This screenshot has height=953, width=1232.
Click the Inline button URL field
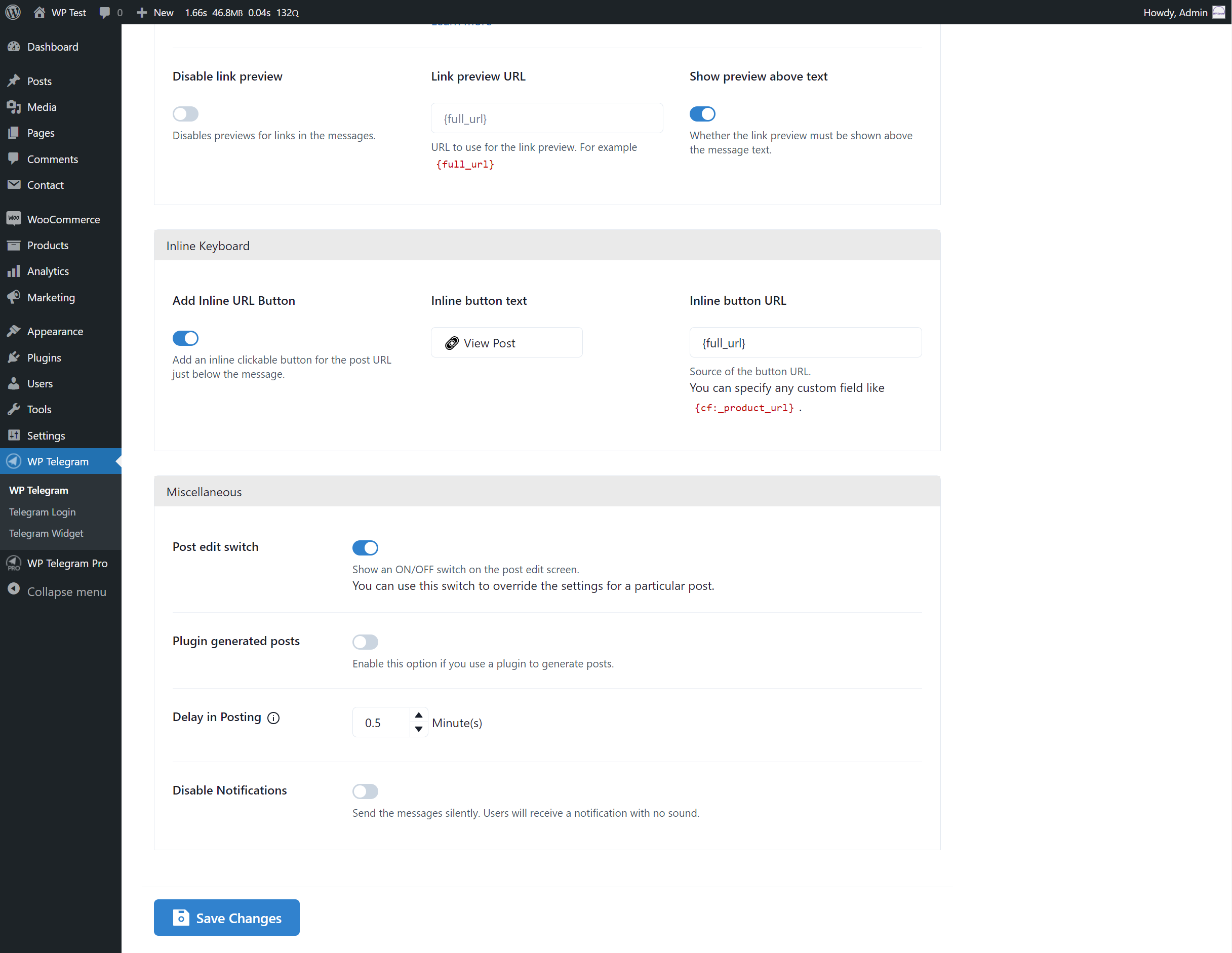tap(806, 342)
